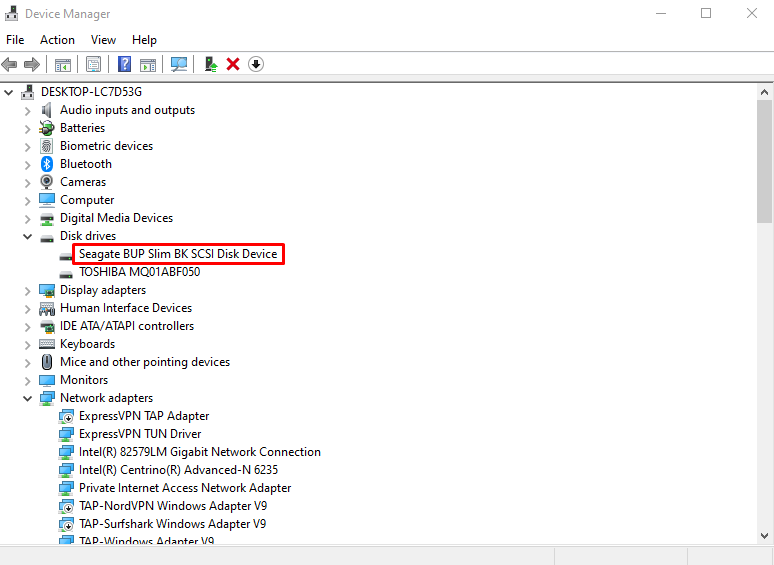
Task: Select Seagate BUP Slim BK SCSI Disk Device
Action: 178,254
